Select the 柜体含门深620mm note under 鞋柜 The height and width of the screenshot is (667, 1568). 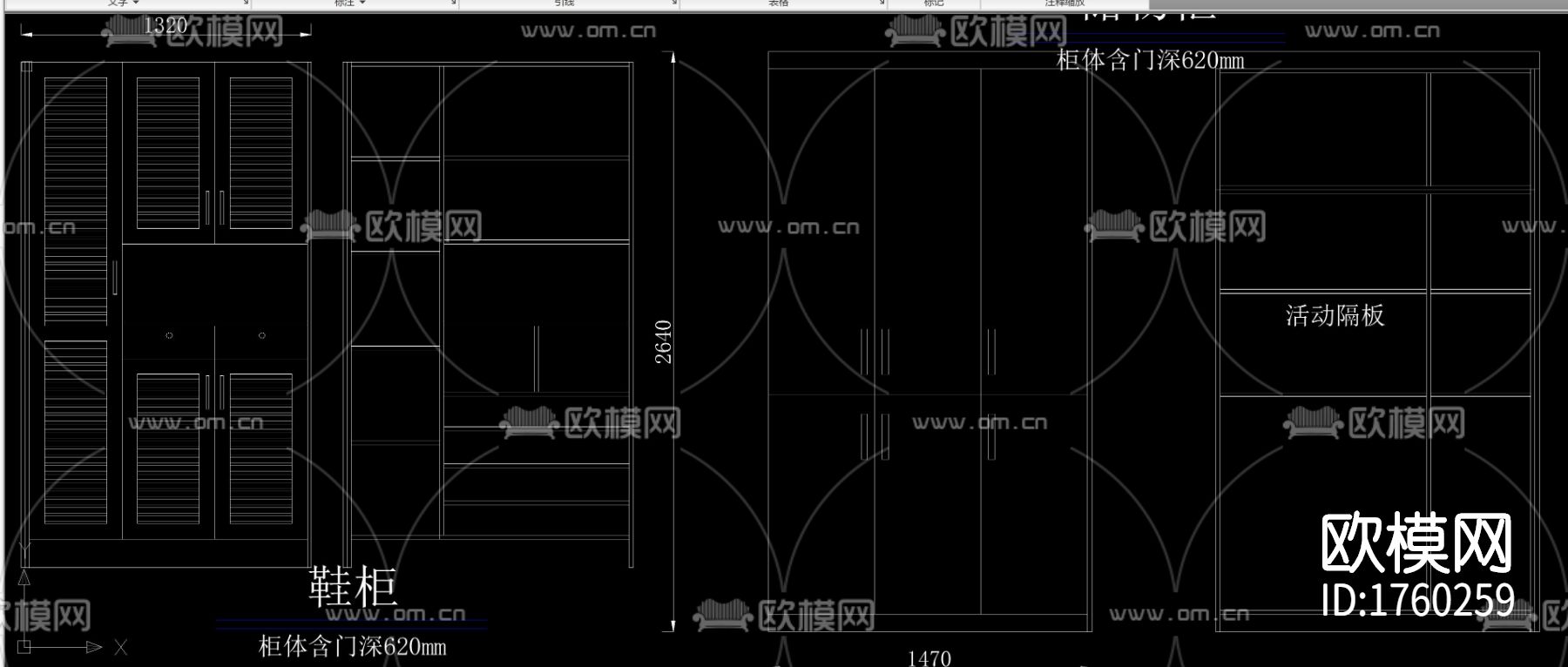pos(353,646)
